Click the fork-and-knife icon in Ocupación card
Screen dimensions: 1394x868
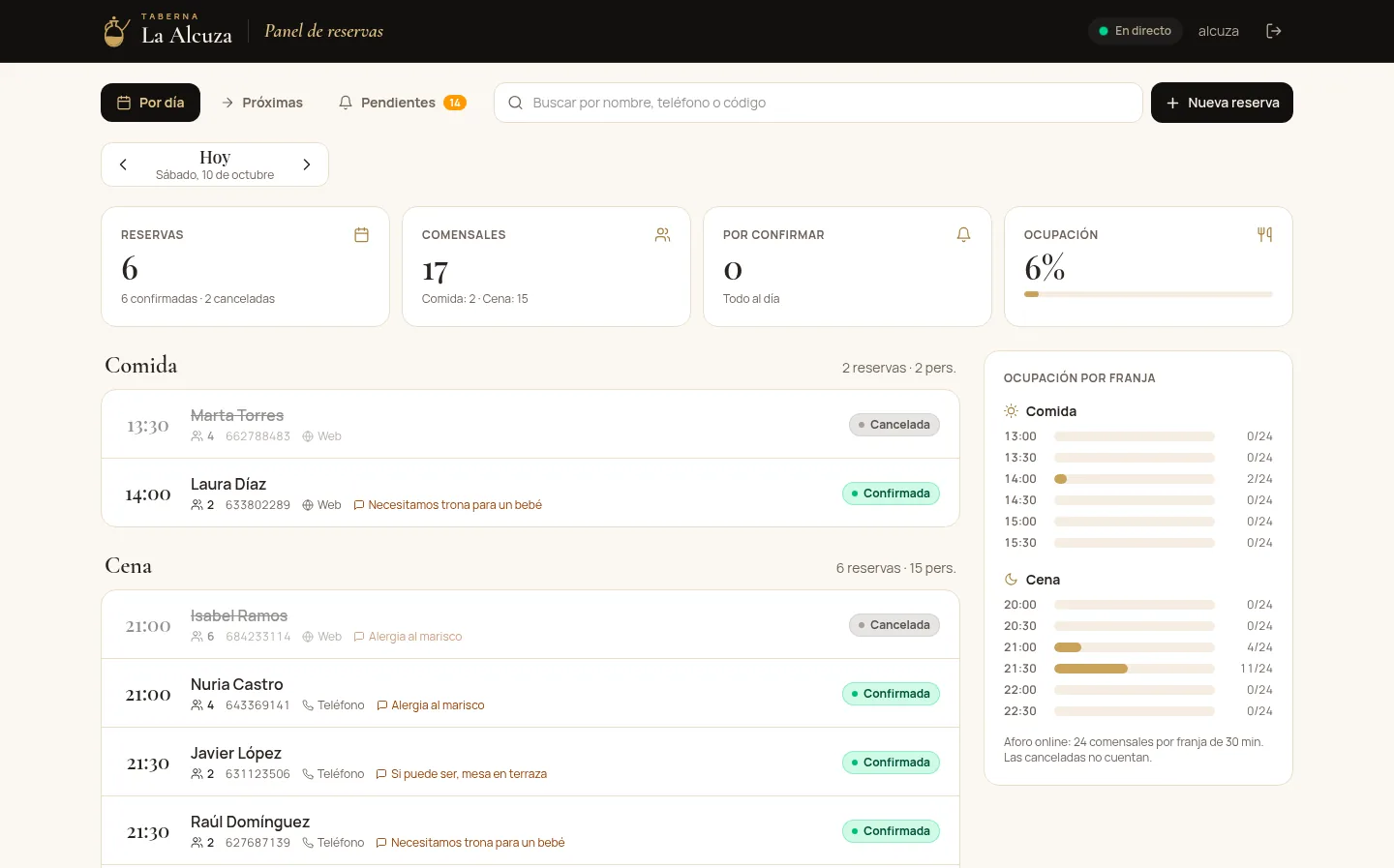[x=1264, y=234]
